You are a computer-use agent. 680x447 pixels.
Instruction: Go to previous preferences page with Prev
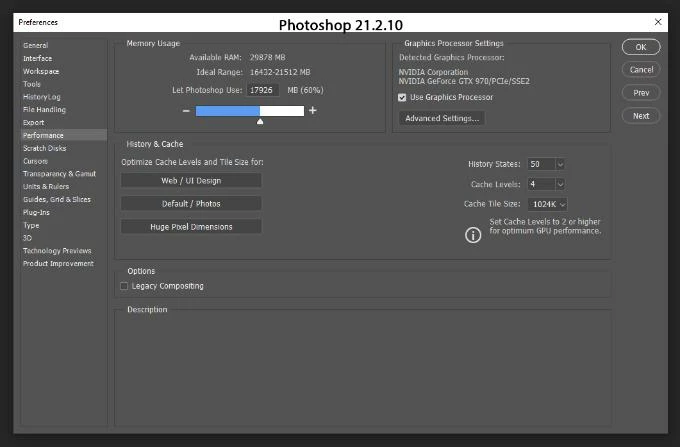point(641,93)
